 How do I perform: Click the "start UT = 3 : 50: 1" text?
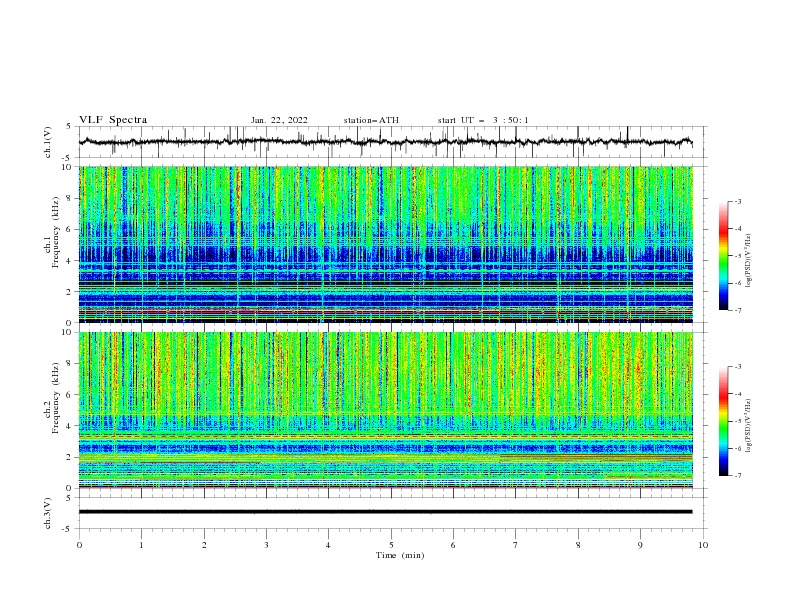[x=483, y=120]
